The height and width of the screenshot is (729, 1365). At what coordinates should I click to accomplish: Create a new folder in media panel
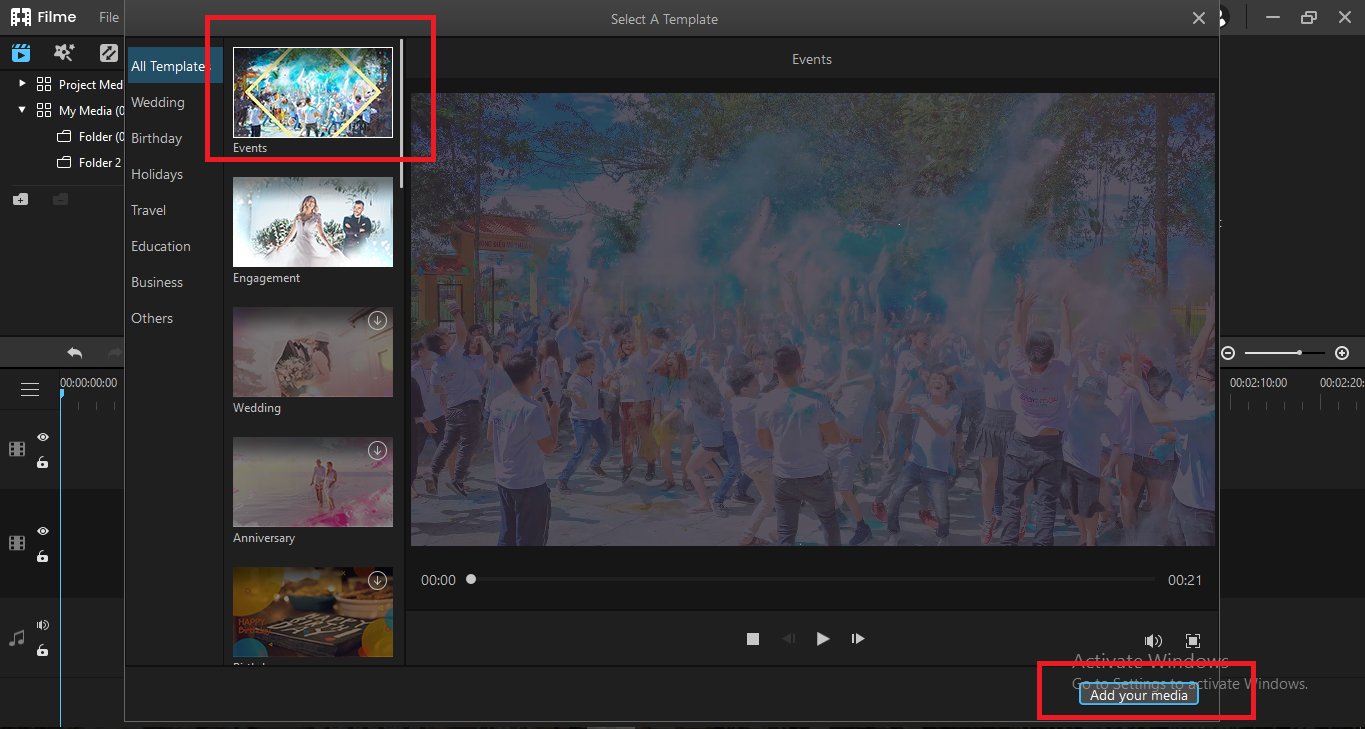20,198
